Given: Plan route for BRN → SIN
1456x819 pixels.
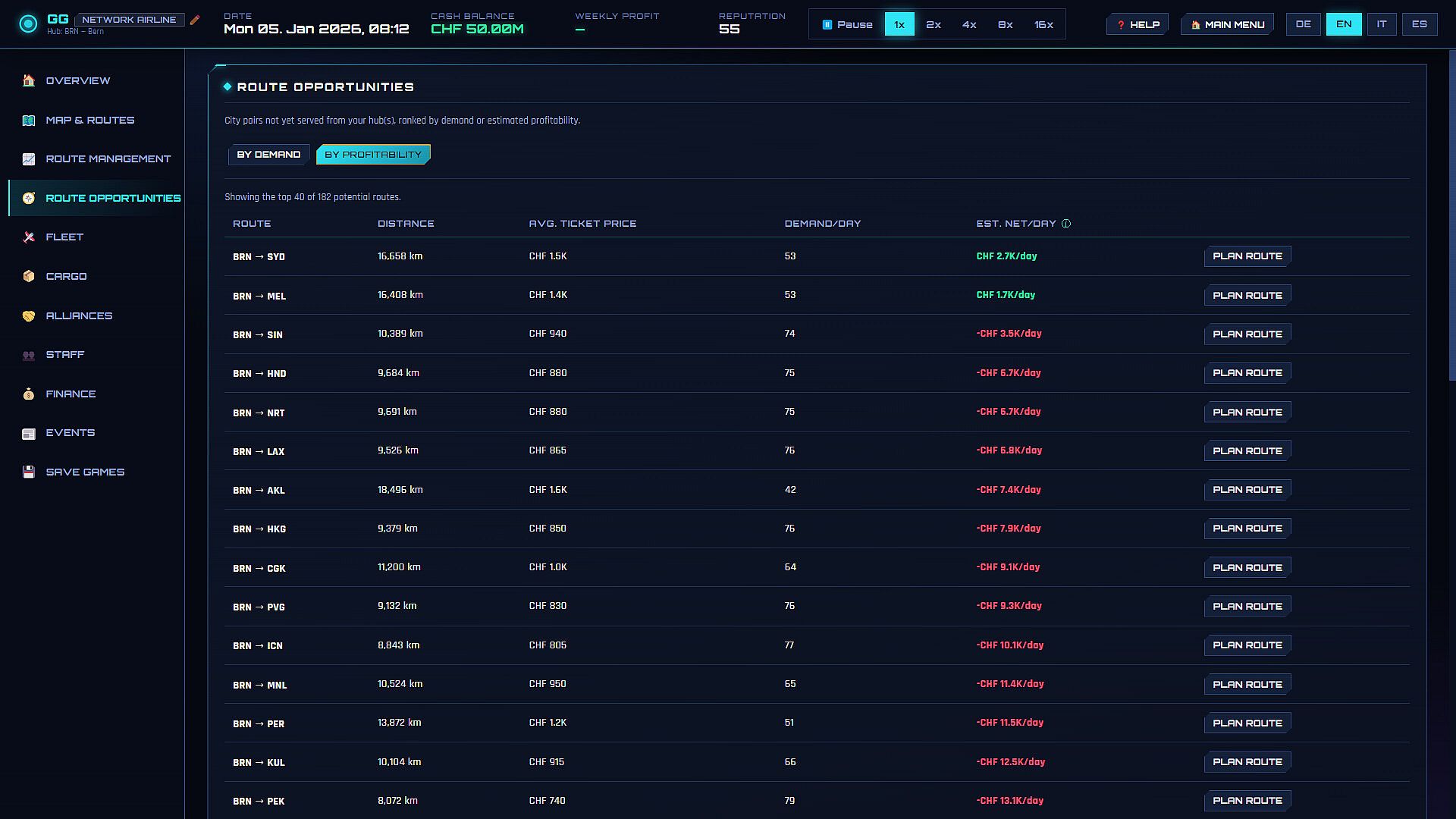Looking at the screenshot, I should coord(1247,334).
